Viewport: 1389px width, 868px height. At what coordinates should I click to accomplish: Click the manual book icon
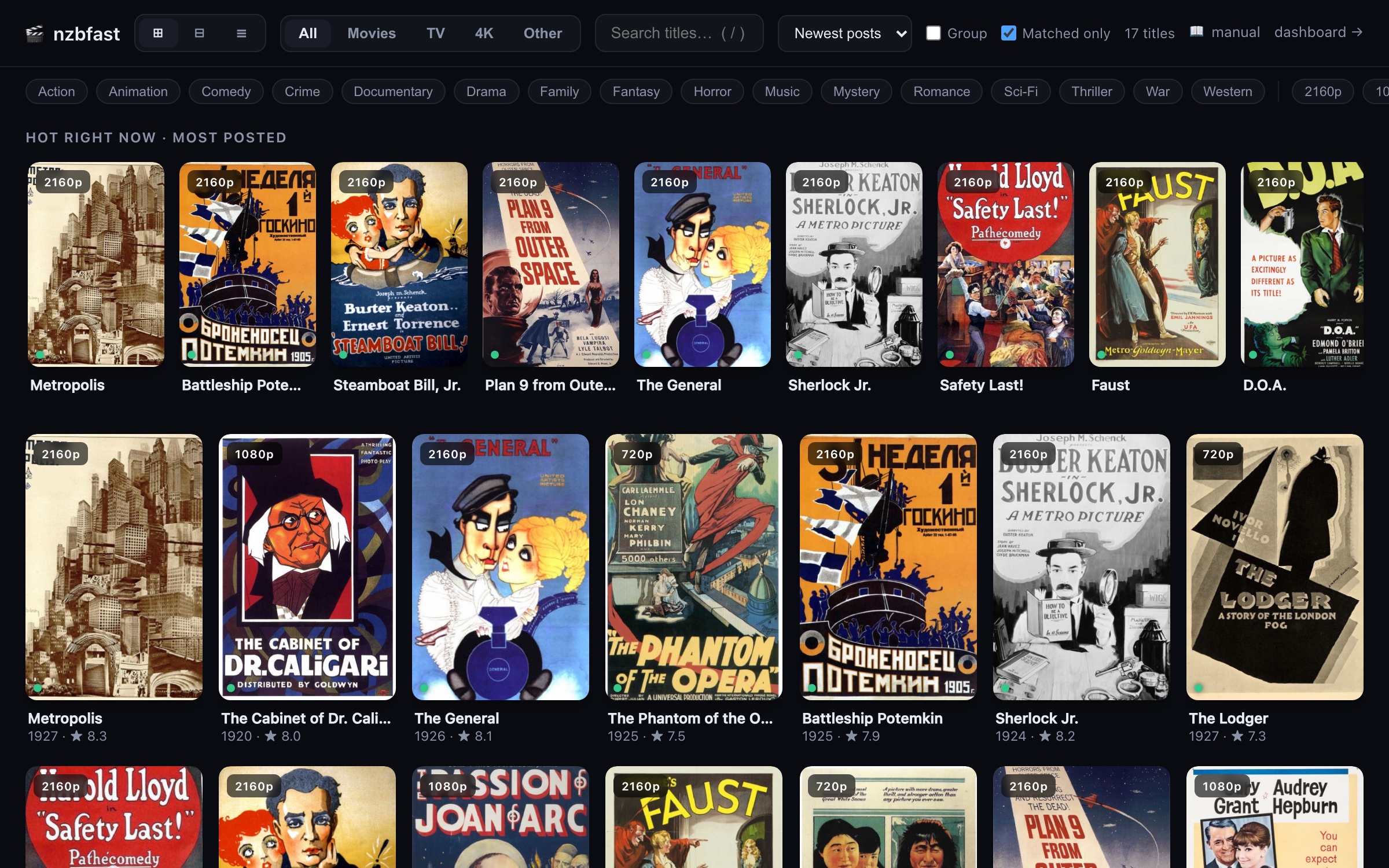coord(1196,32)
